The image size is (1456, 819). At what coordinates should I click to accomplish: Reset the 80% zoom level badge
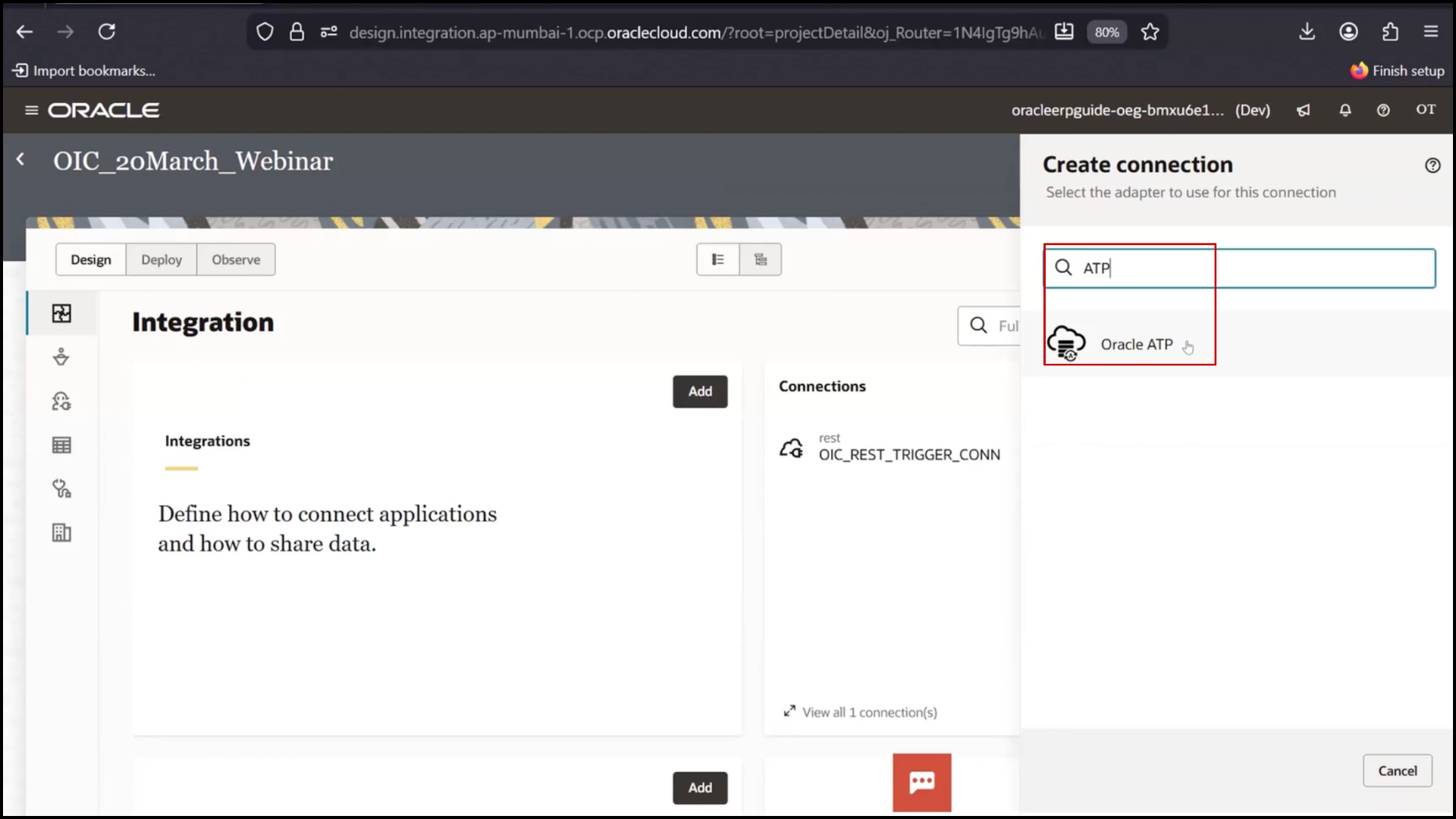(x=1106, y=32)
